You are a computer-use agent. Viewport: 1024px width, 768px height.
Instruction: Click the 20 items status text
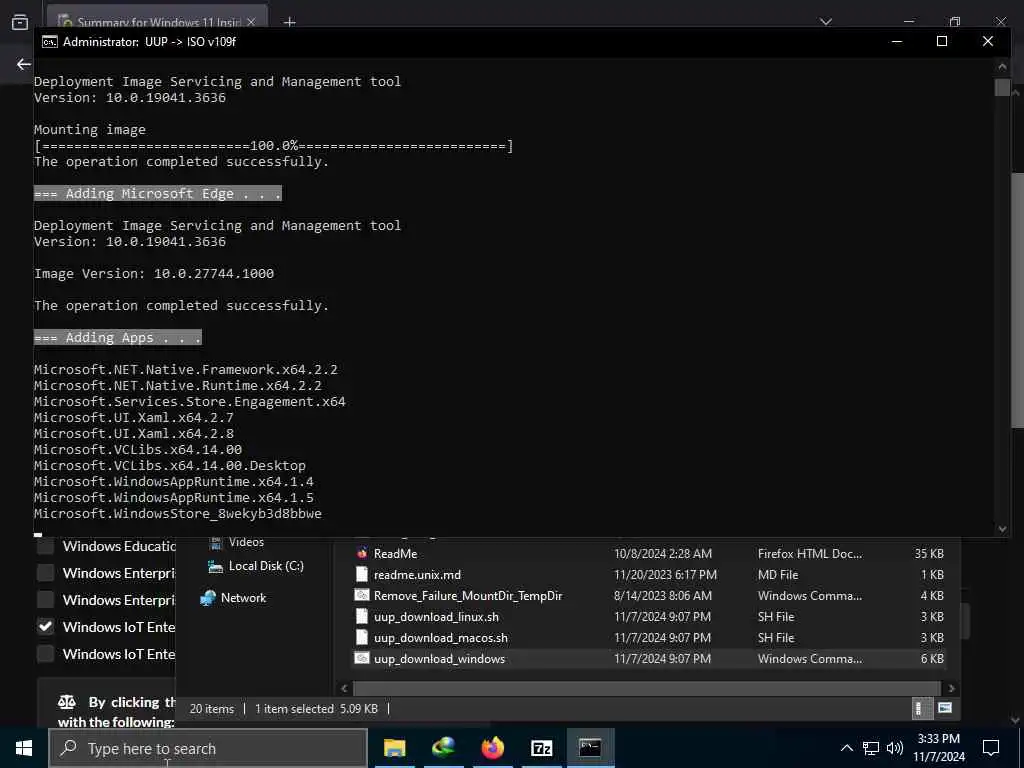click(x=212, y=709)
